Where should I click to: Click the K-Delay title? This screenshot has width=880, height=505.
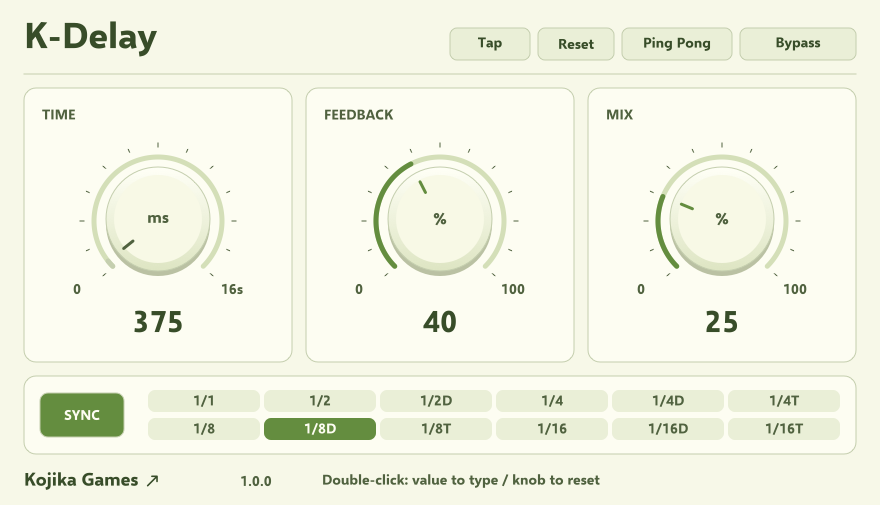(91, 37)
